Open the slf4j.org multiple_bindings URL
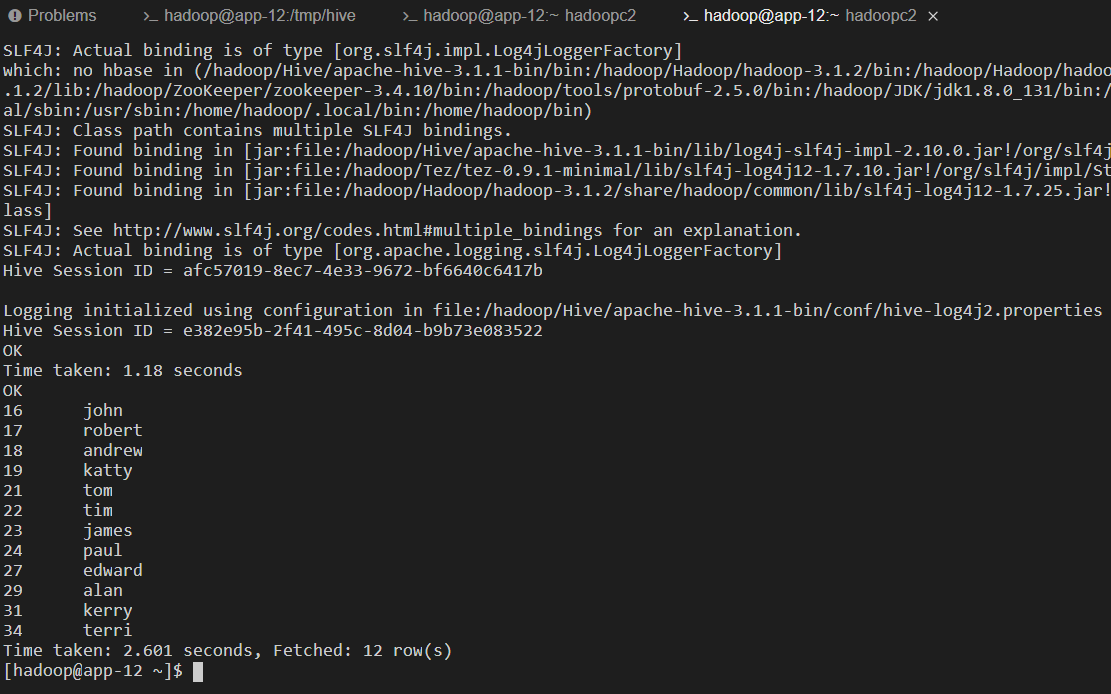This screenshot has height=694, width=1111. point(357,230)
